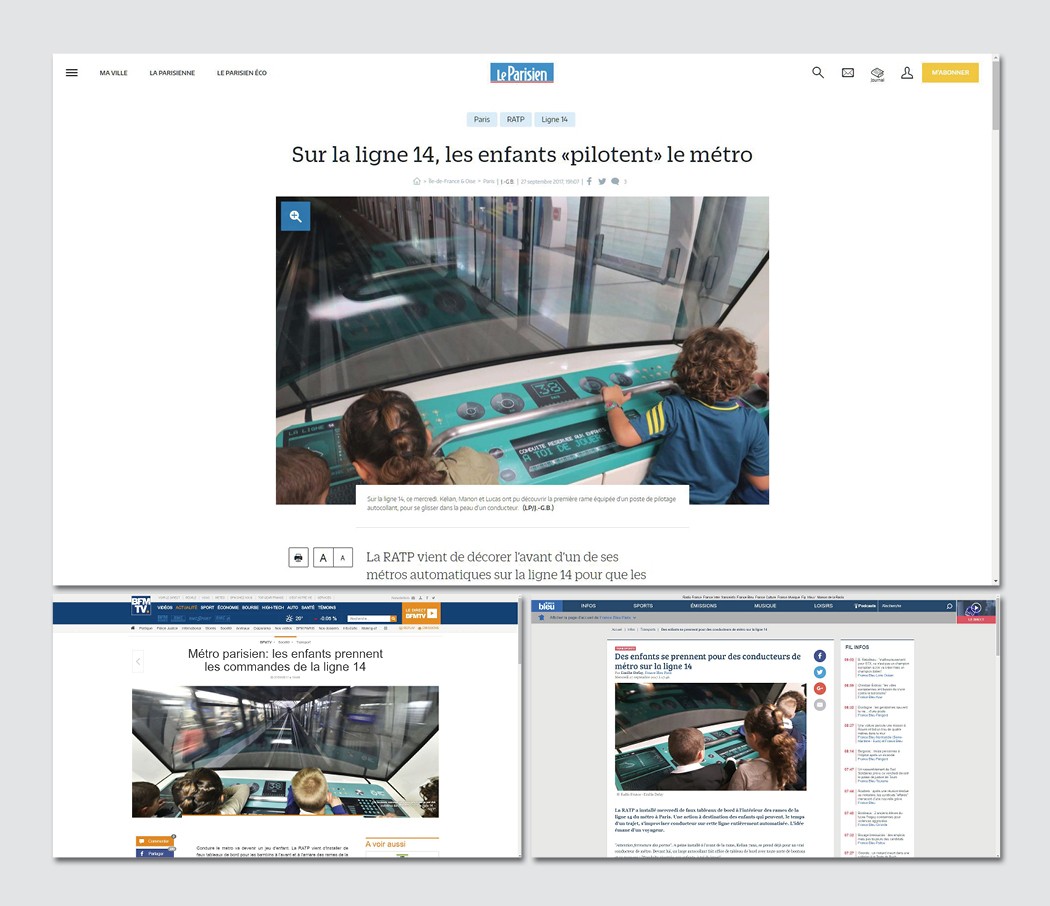
Task: Decrease text size with small A button
Action: tap(343, 557)
